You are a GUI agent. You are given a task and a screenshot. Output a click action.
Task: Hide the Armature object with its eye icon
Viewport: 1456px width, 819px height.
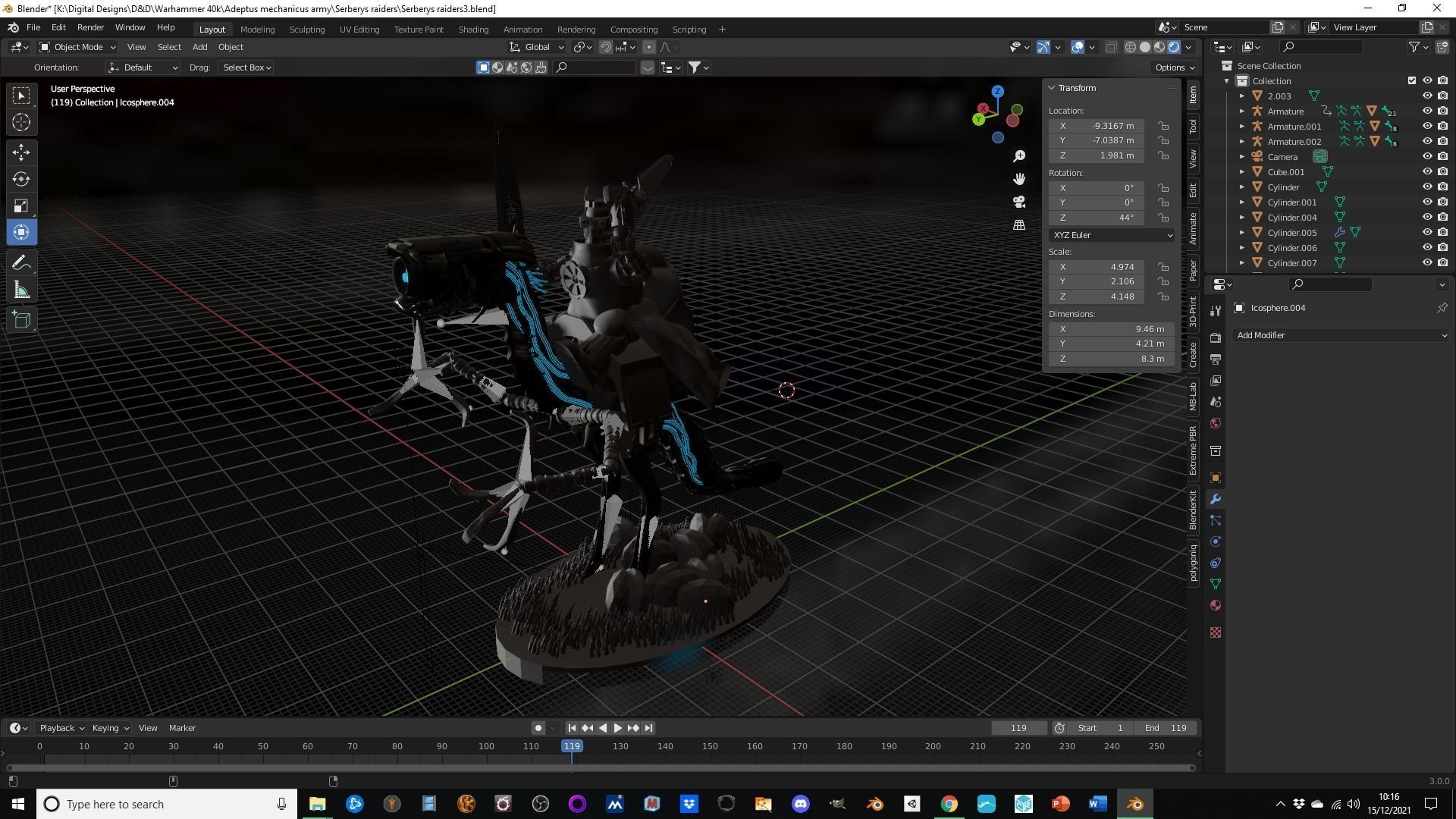pos(1427,111)
